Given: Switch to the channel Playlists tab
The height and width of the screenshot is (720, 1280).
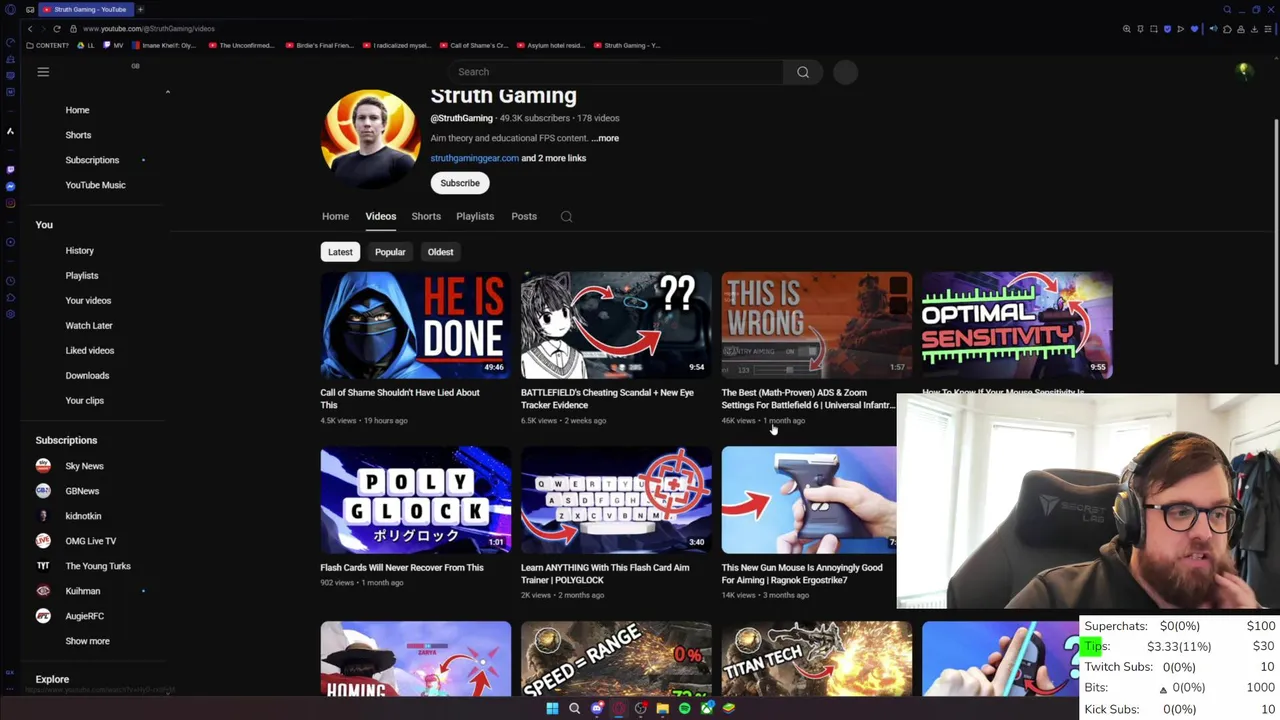Looking at the screenshot, I should [475, 216].
